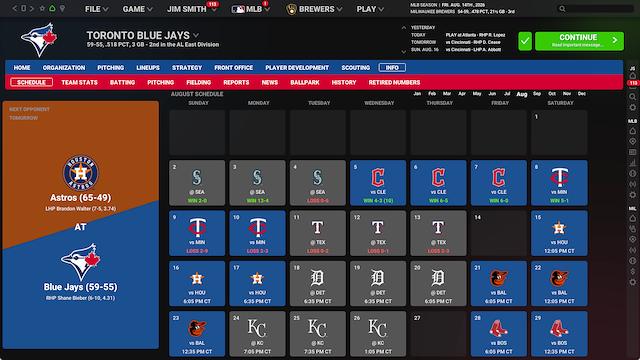The width and height of the screenshot is (640, 360).
Task: Open August 5 game vs CLE
Action: [378, 182]
